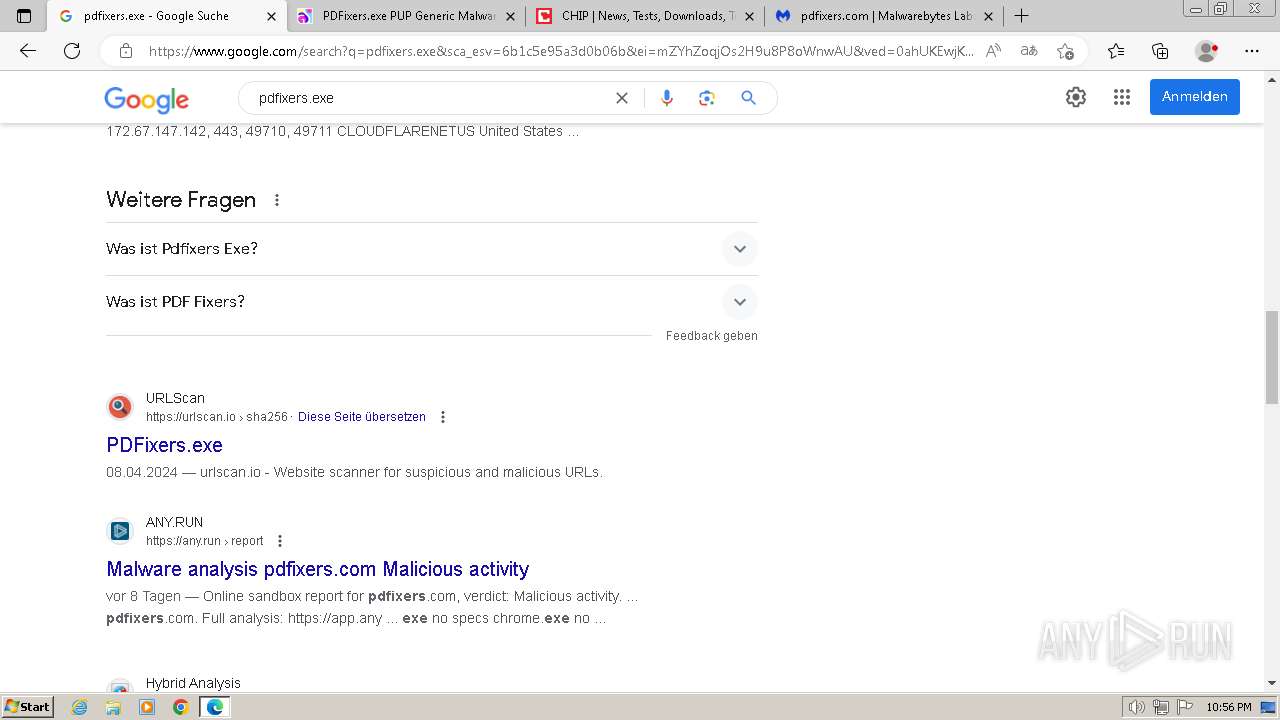
Task: Switch to CHIP News, Tests tab
Action: [645, 16]
